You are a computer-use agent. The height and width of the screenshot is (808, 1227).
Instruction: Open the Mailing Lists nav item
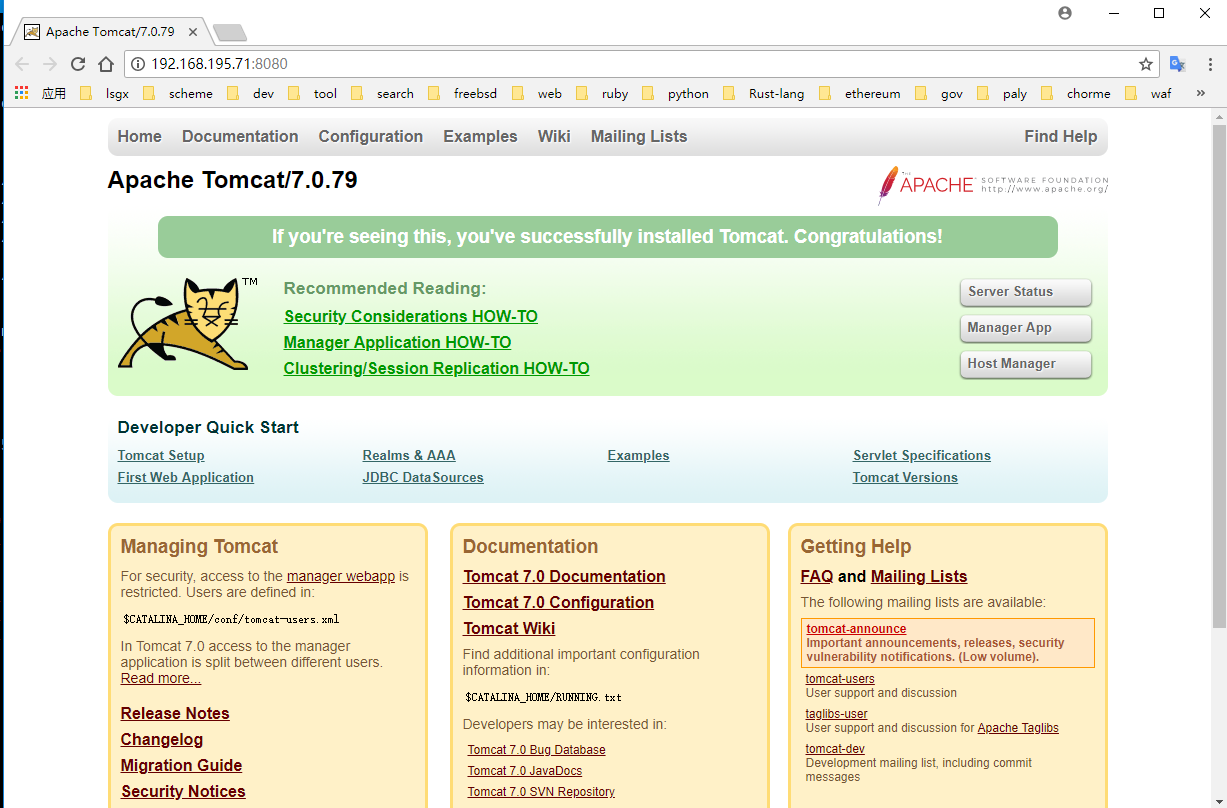click(x=639, y=137)
